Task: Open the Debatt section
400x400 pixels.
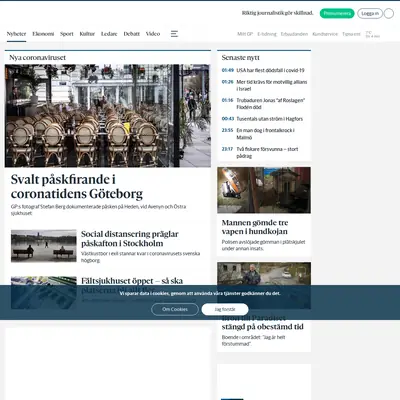Action: click(x=132, y=34)
